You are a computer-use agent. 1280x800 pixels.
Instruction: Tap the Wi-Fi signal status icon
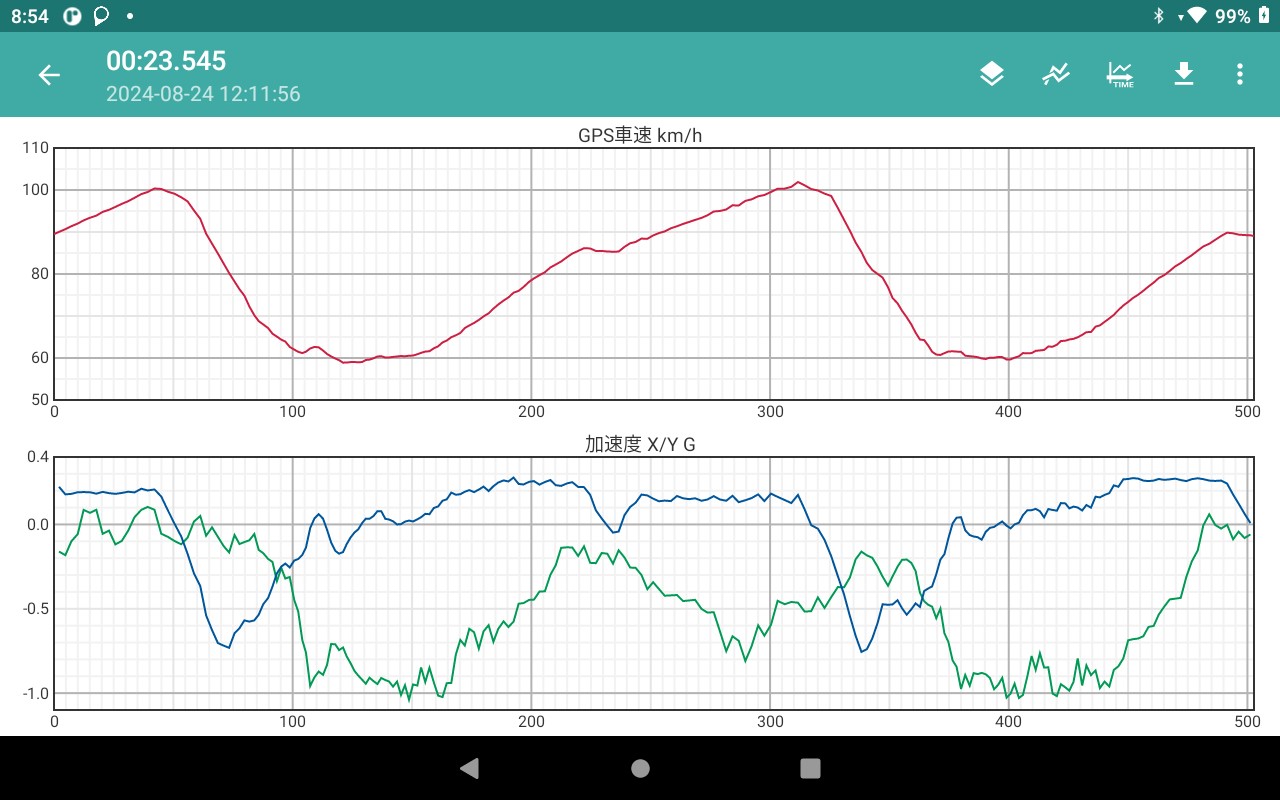(x=1197, y=16)
